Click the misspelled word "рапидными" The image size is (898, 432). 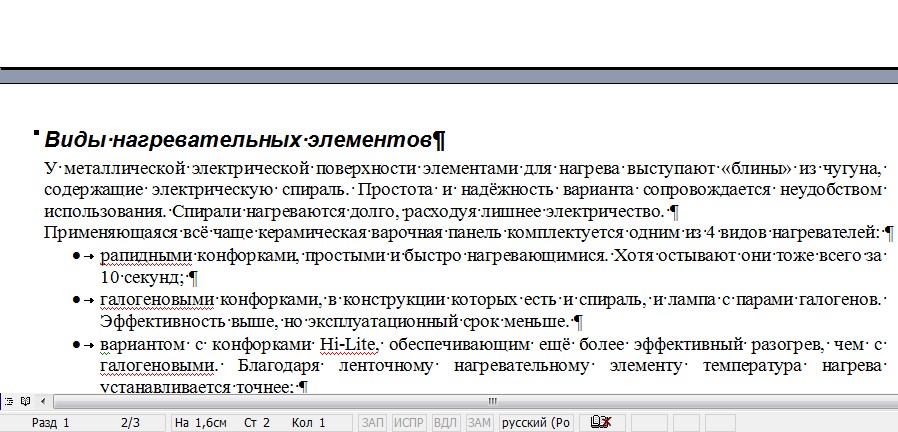click(x=139, y=256)
